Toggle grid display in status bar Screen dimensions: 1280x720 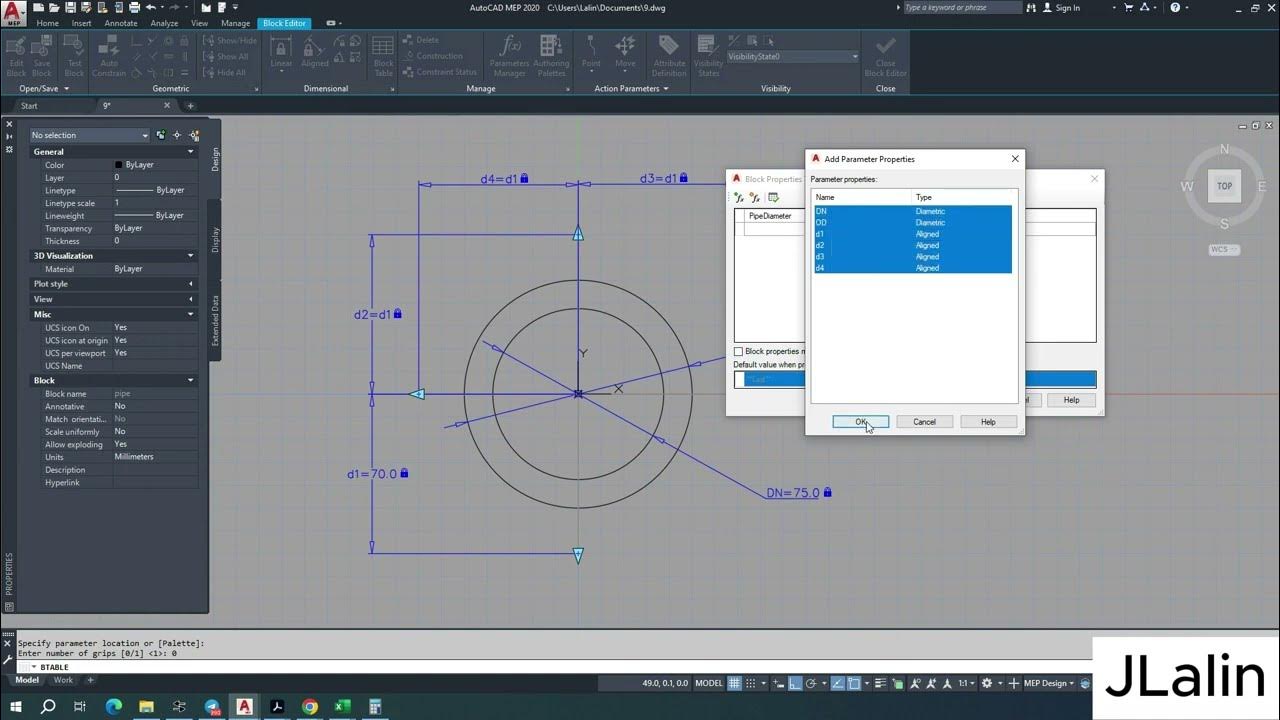(735, 683)
